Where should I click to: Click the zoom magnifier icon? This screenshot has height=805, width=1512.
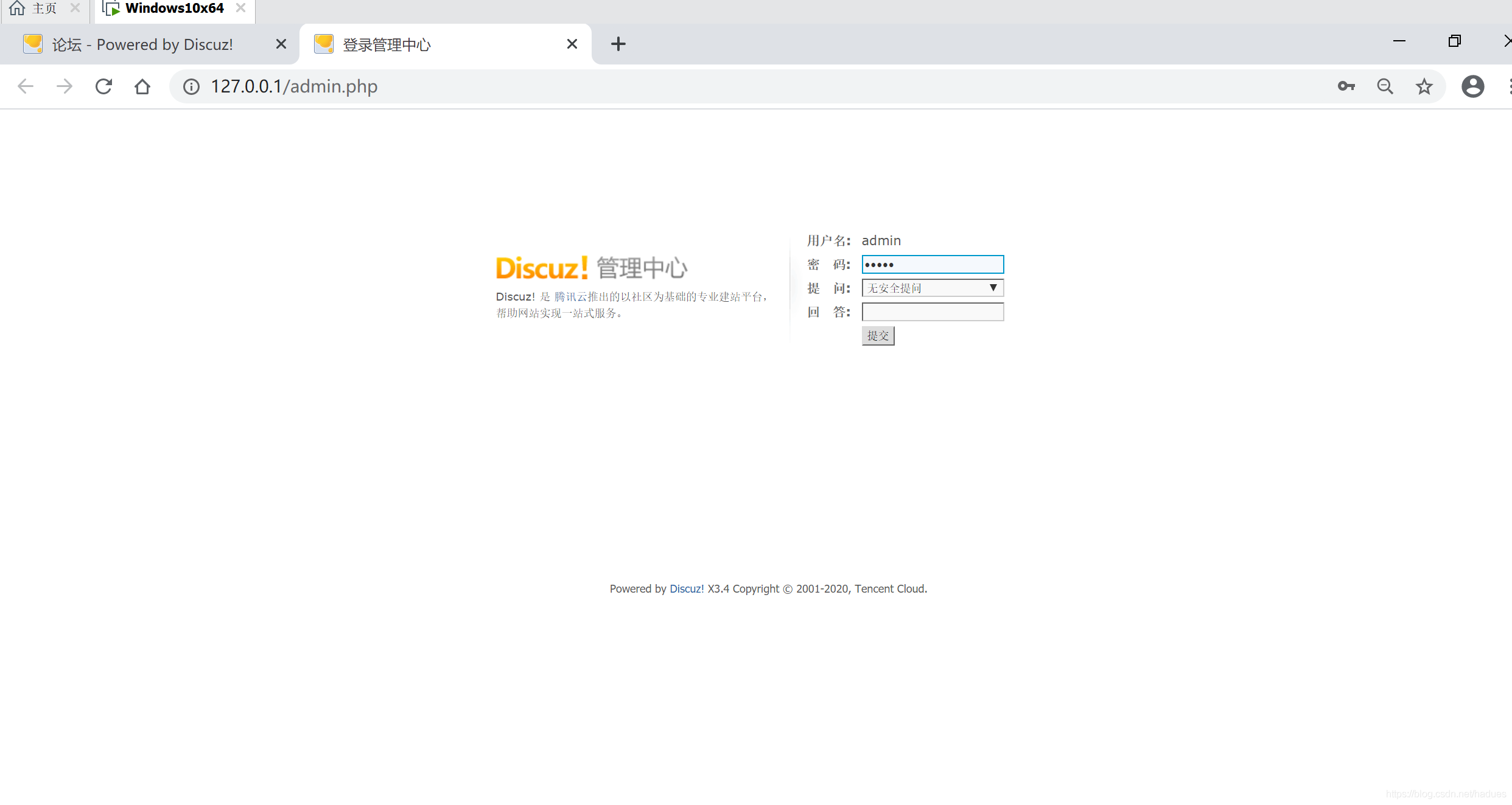1385,86
